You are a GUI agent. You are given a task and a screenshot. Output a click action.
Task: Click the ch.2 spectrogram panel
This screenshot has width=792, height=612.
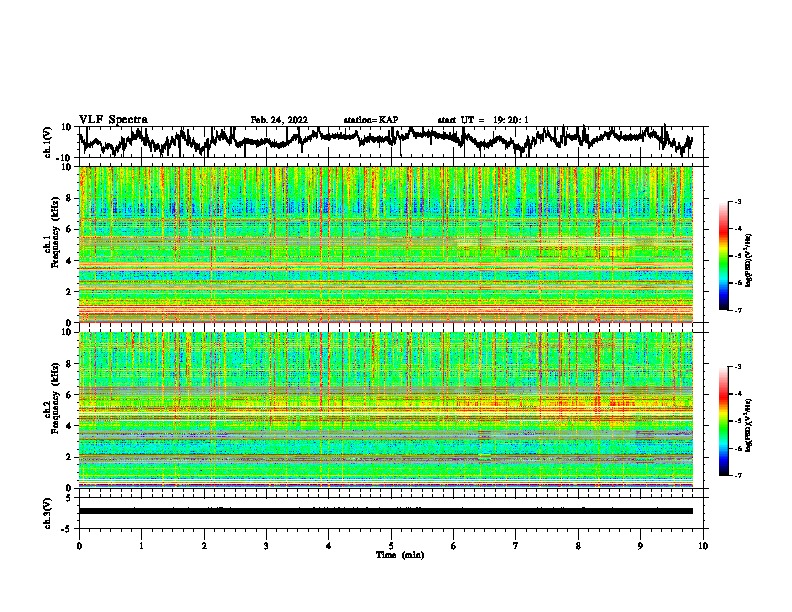[x=386, y=410]
